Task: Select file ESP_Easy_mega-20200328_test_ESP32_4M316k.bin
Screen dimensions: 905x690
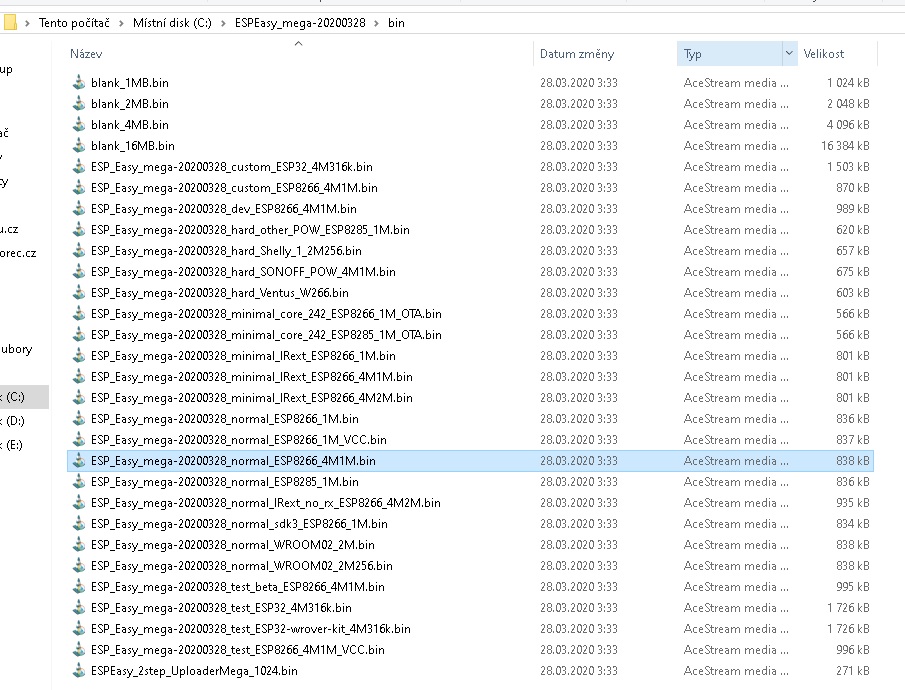Action: click(221, 608)
